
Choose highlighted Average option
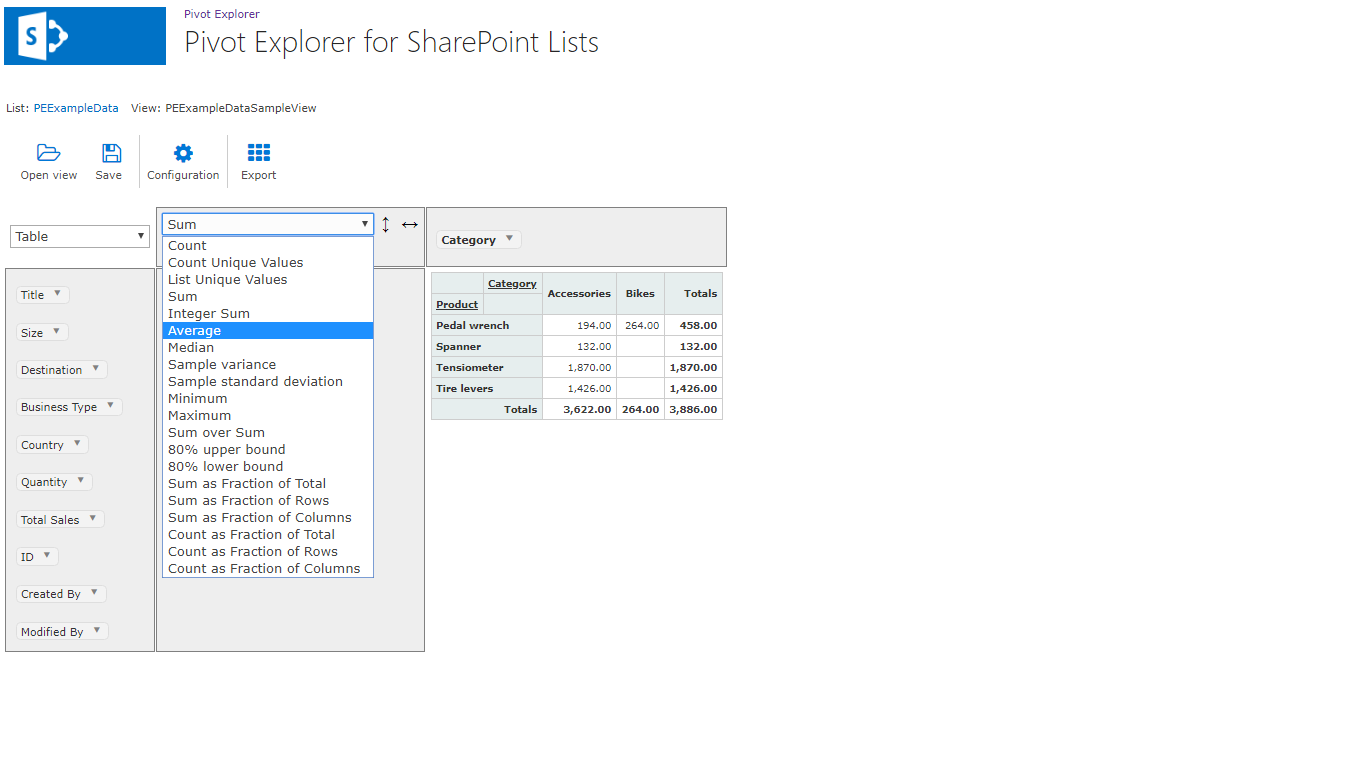pyautogui.click(x=268, y=331)
